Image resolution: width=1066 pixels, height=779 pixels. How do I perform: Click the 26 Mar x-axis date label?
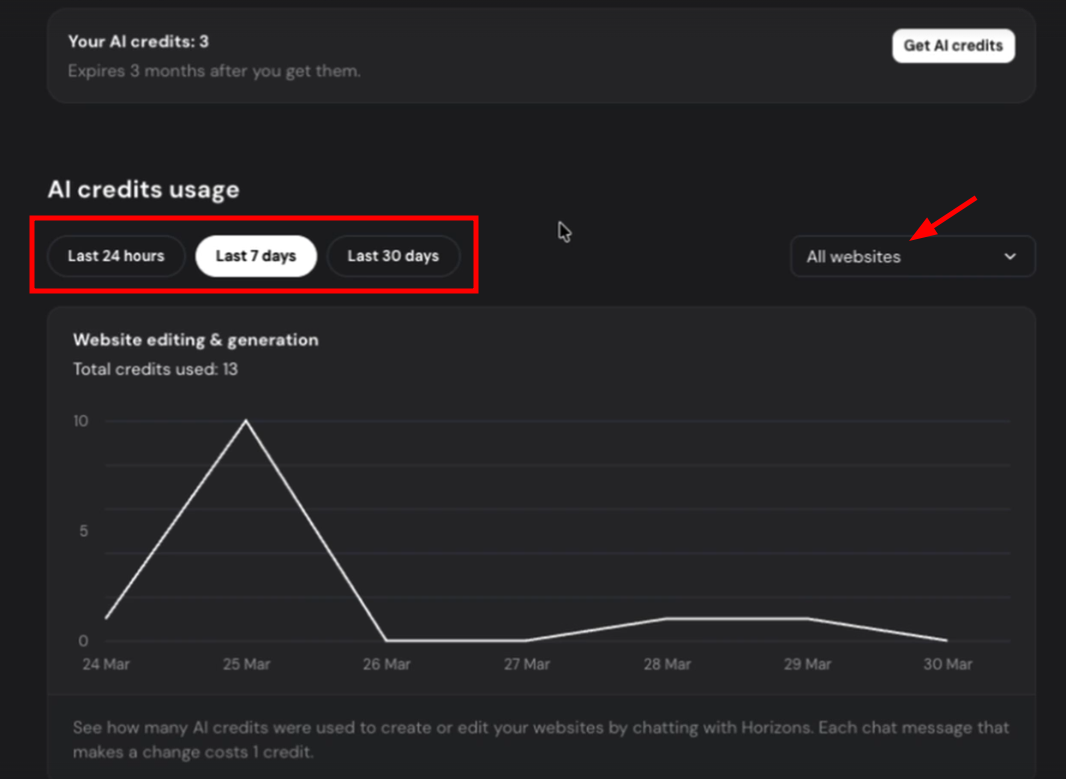(x=386, y=664)
